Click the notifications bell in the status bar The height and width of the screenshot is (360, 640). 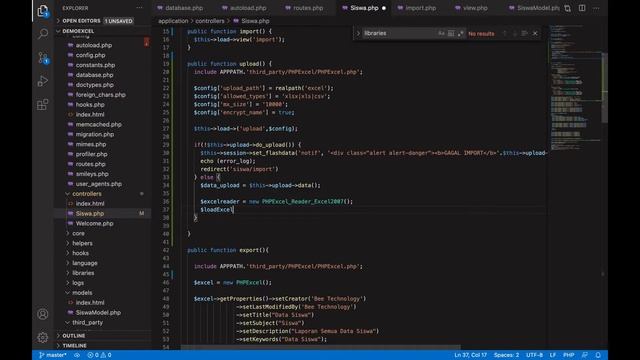click(x=598, y=355)
